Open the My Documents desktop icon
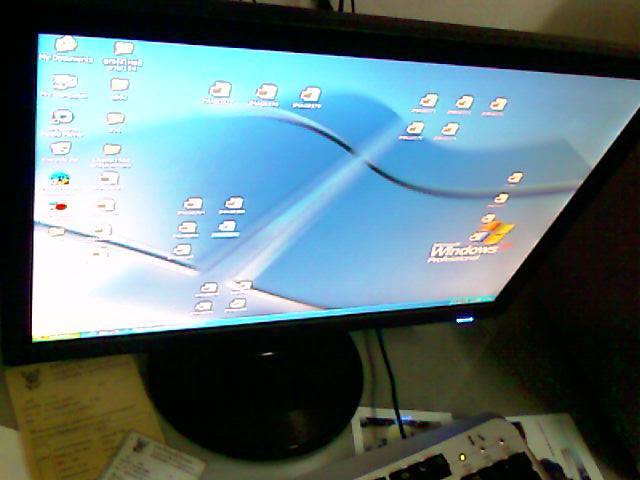This screenshot has width=640, height=480. pos(66,45)
